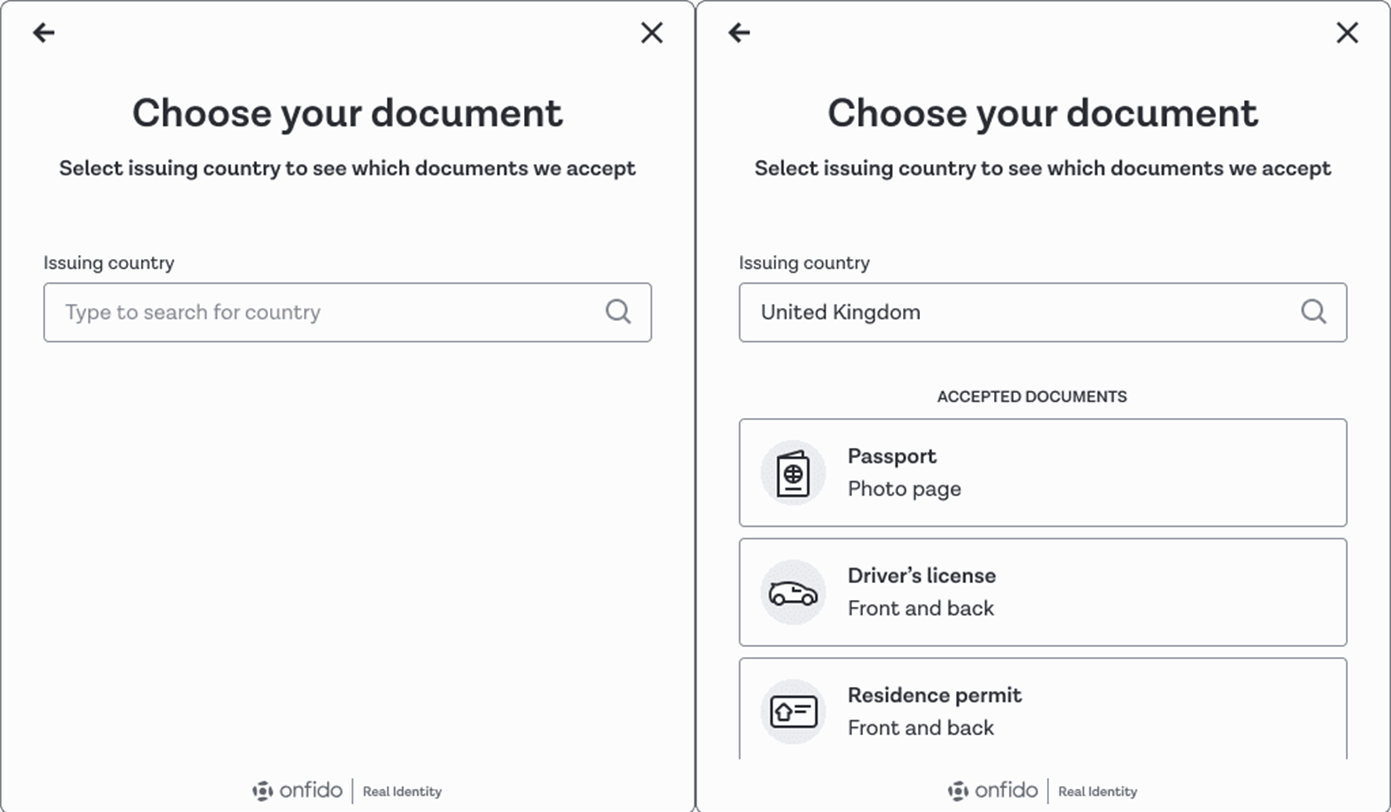Click the 'ACCEPTED DOCUMENTS' heading text
This screenshot has height=812, width=1391.
(x=1032, y=397)
